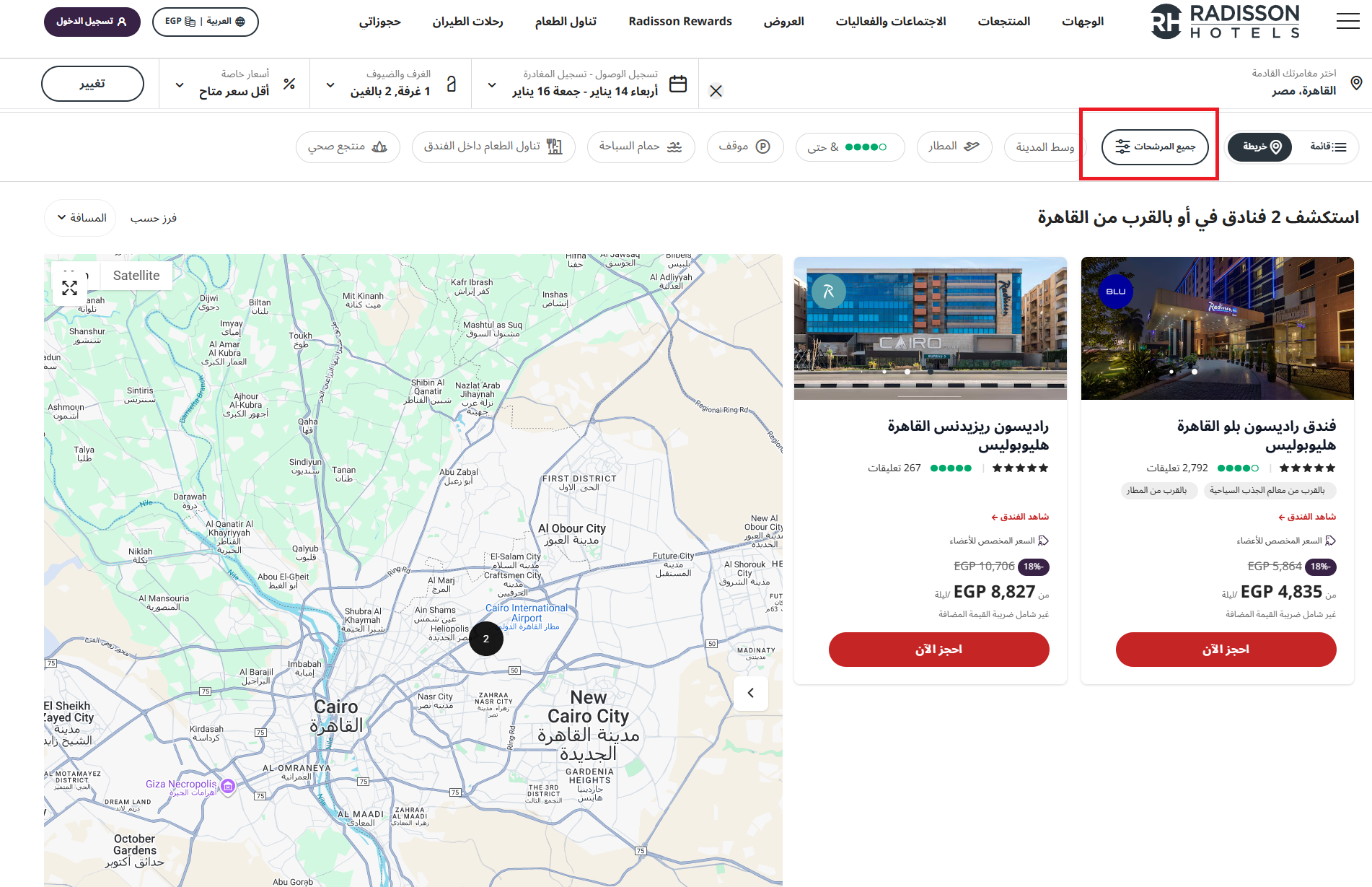Open language and EGP currency selector
1372x887 pixels.
click(206, 22)
